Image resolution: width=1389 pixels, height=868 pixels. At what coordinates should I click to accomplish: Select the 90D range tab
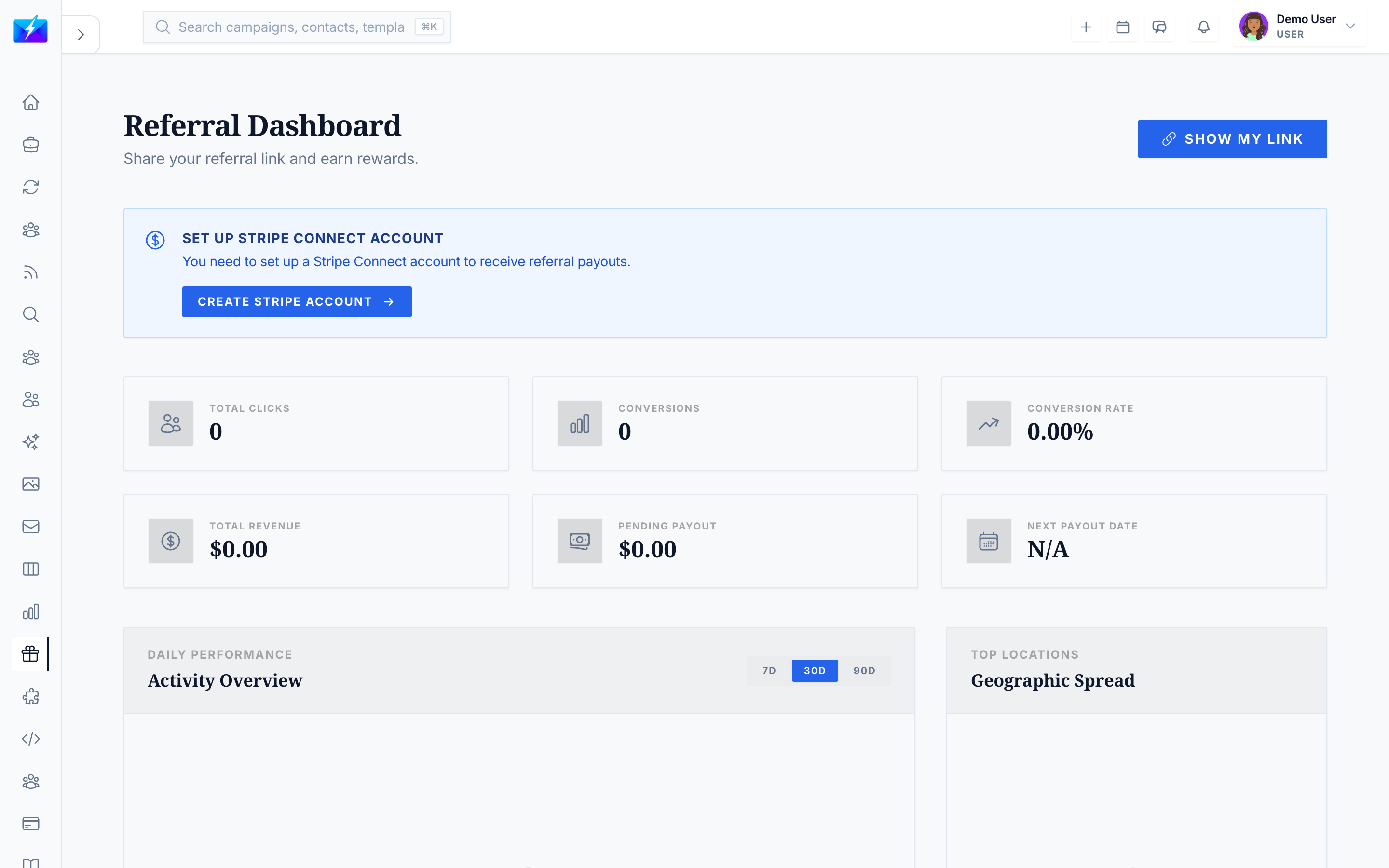864,670
